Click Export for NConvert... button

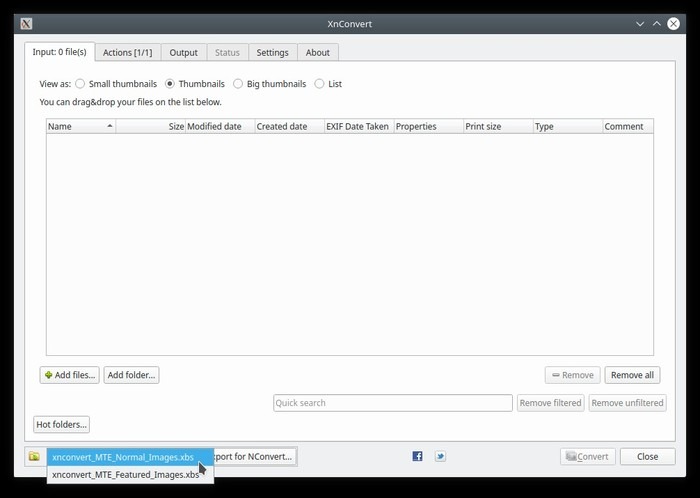[255, 456]
